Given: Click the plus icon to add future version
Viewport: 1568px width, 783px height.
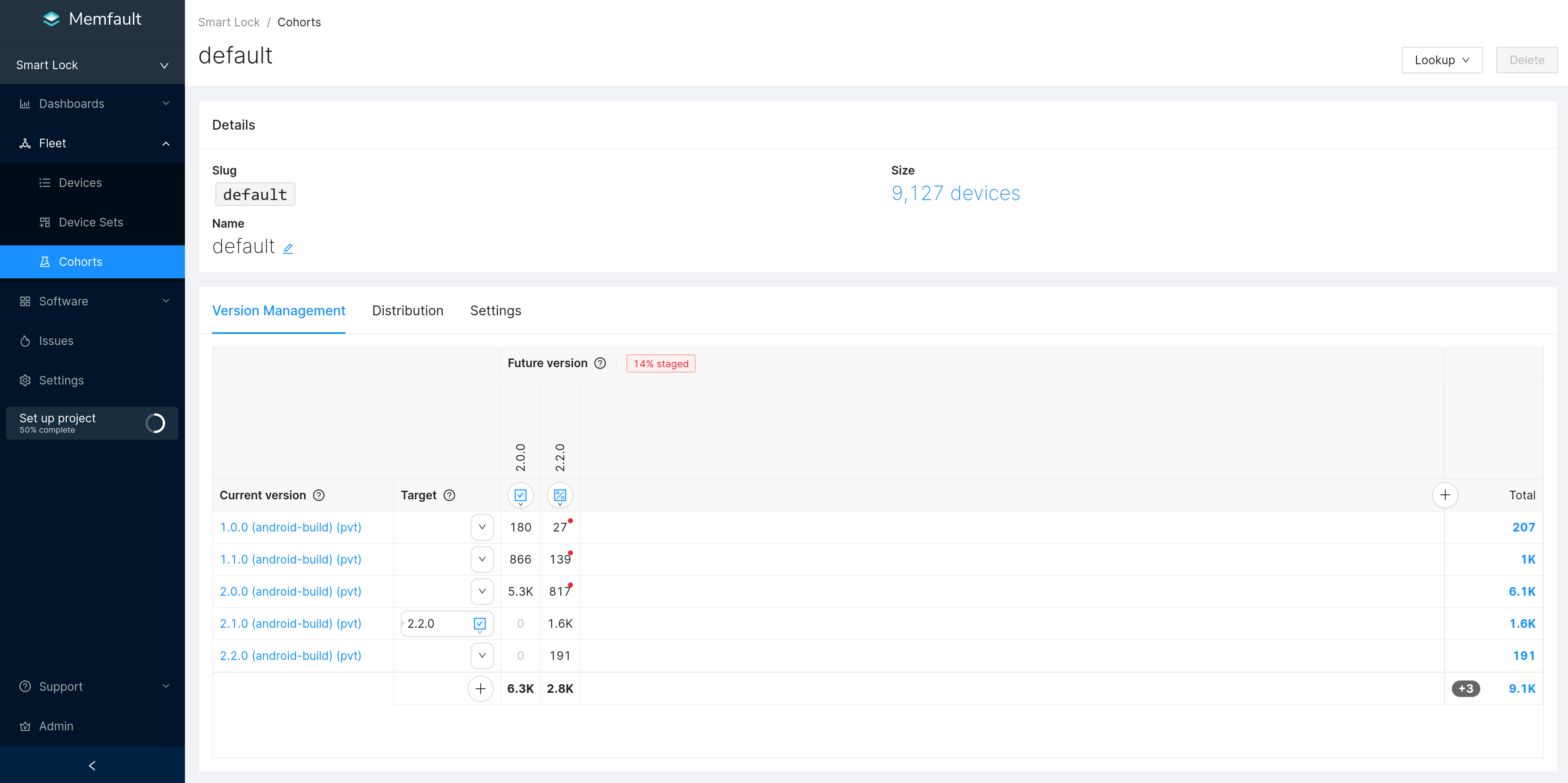Looking at the screenshot, I should [1444, 495].
